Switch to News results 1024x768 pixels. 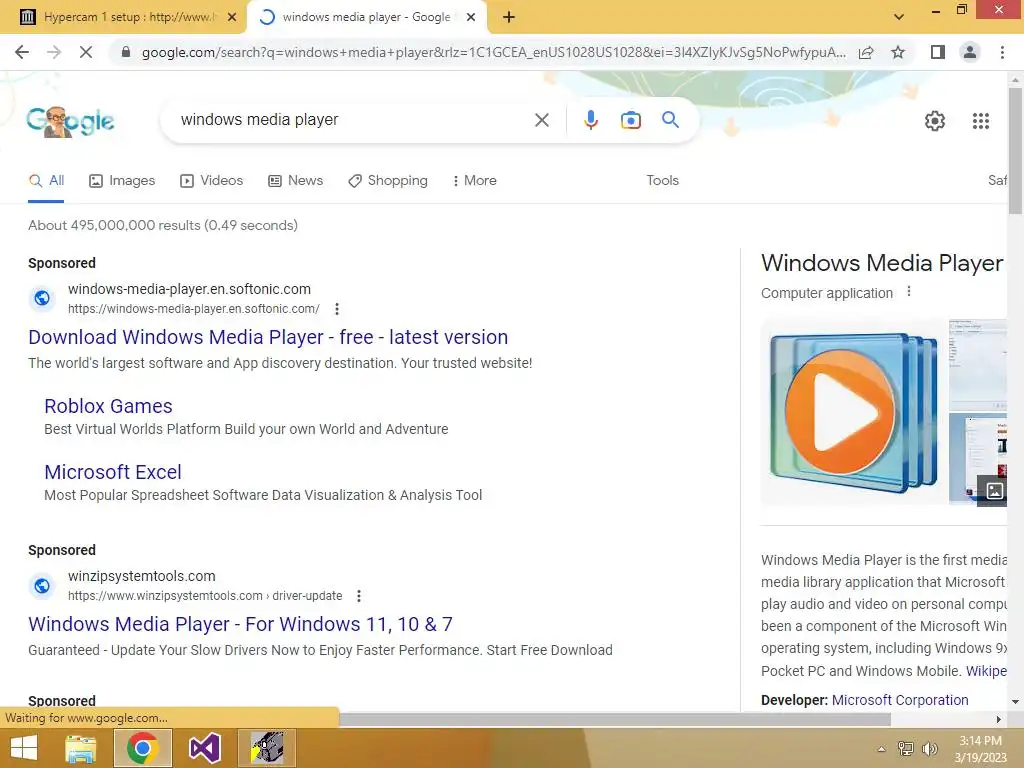tap(296, 181)
